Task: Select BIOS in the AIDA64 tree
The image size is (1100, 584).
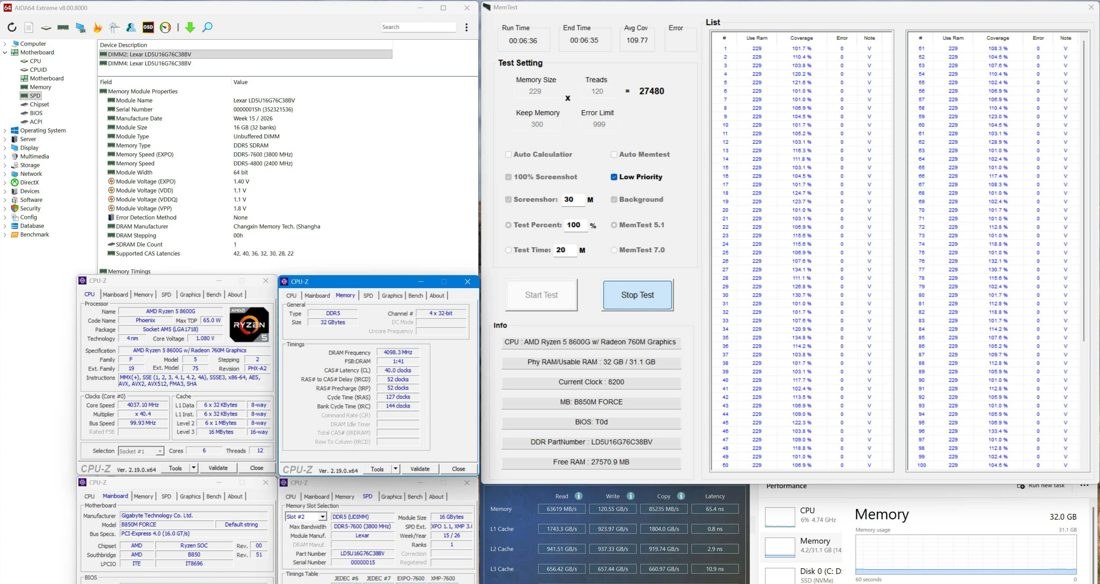Action: (x=36, y=113)
